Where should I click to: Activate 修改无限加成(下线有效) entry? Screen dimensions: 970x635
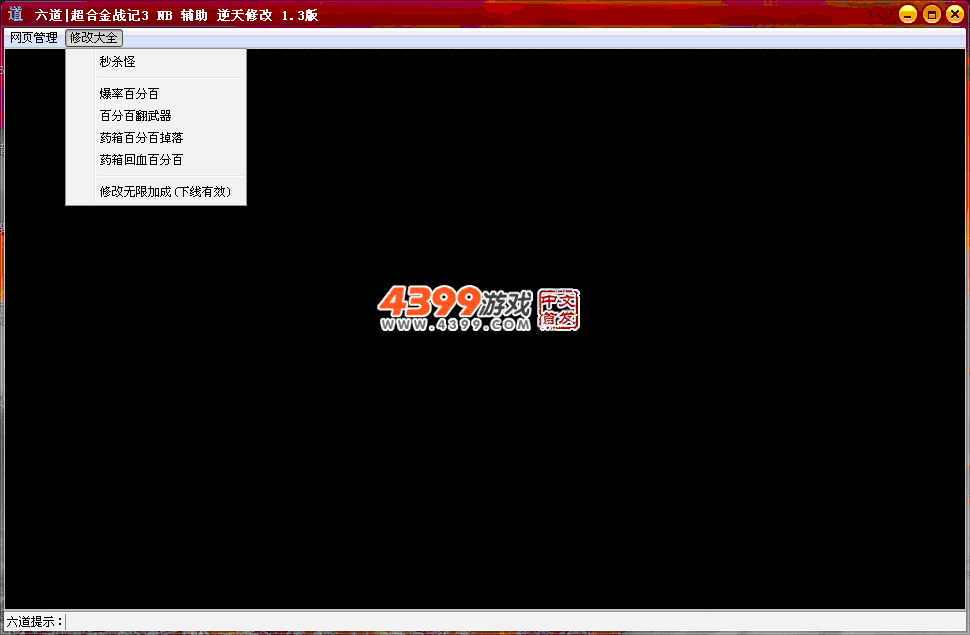156,192
